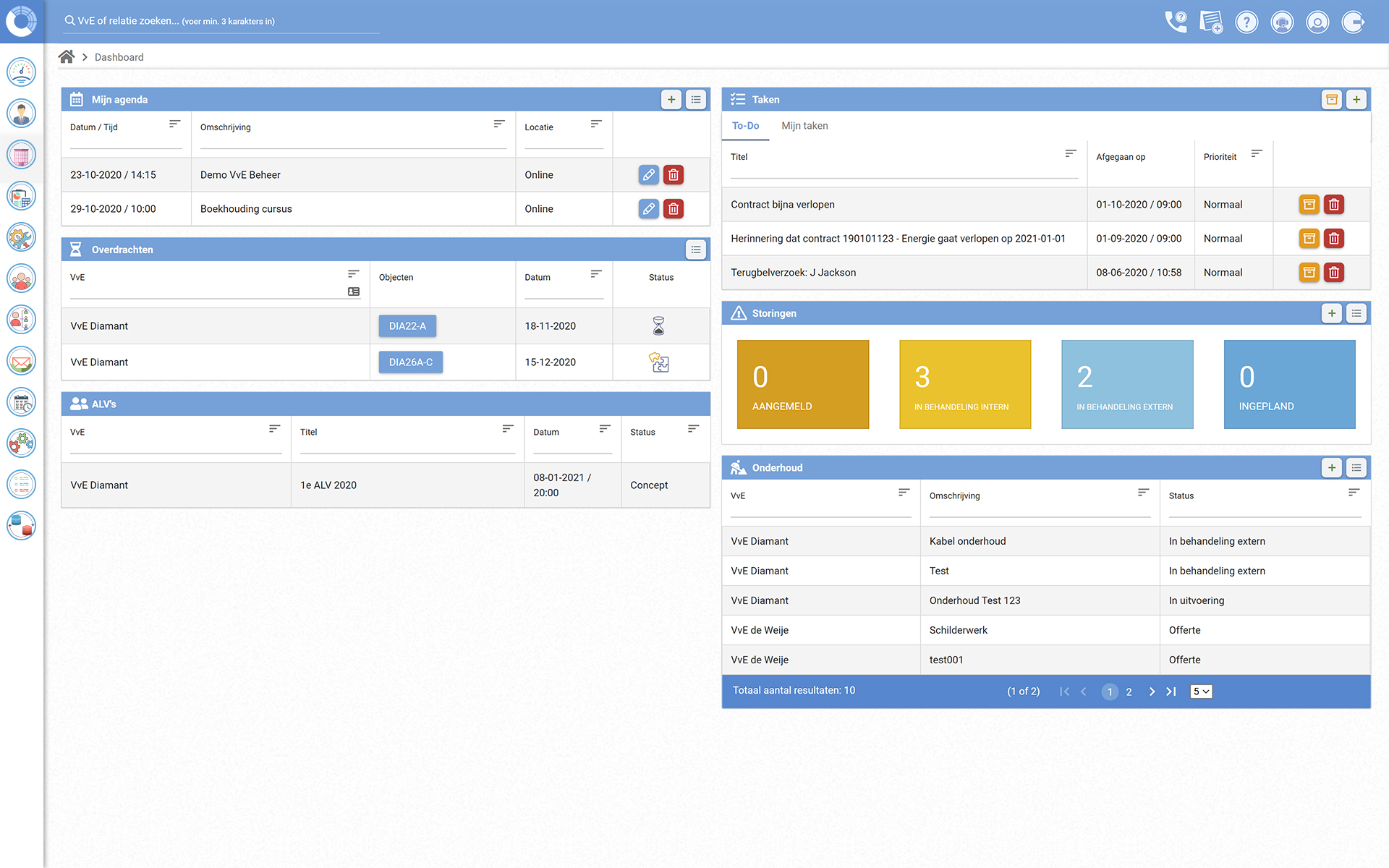Open the dashboard speedometer icon in sidebar
Screen dimensions: 1389x868
(x=21, y=72)
